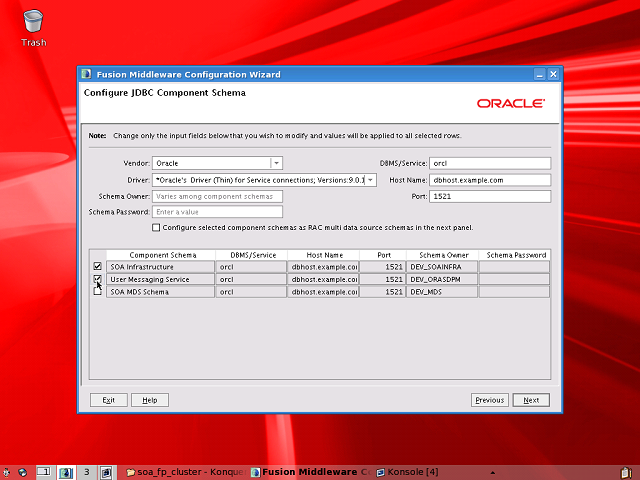
Task: Switch to virtual desktop 1 in the pager
Action: 44,472
